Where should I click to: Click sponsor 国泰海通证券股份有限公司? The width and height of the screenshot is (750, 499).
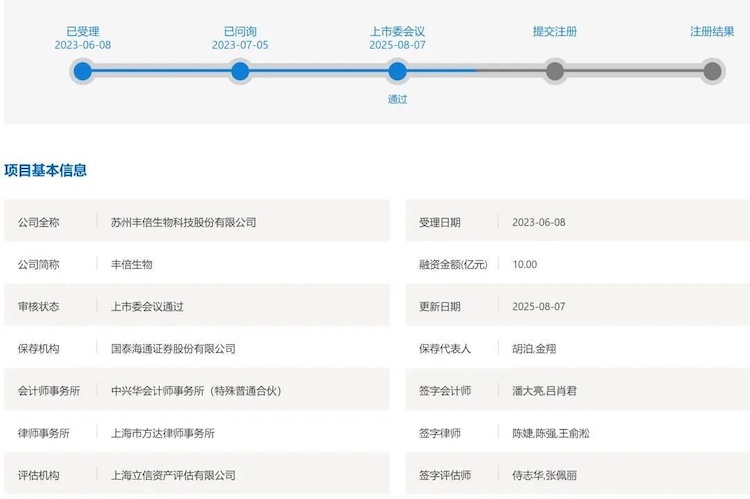coord(173,349)
